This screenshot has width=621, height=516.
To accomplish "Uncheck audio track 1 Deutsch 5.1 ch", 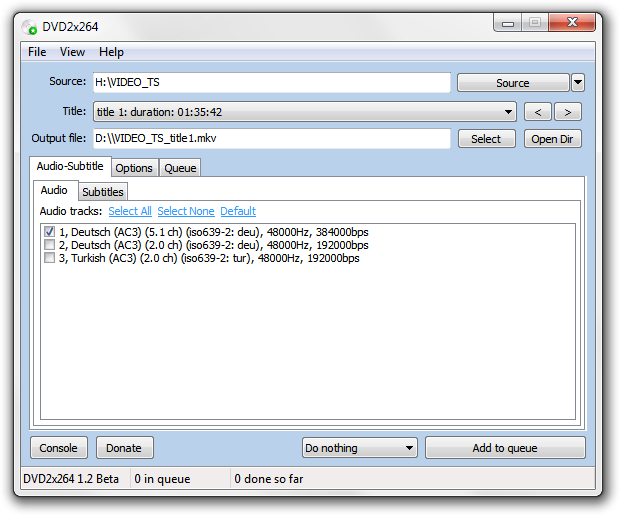I will click(x=50, y=232).
